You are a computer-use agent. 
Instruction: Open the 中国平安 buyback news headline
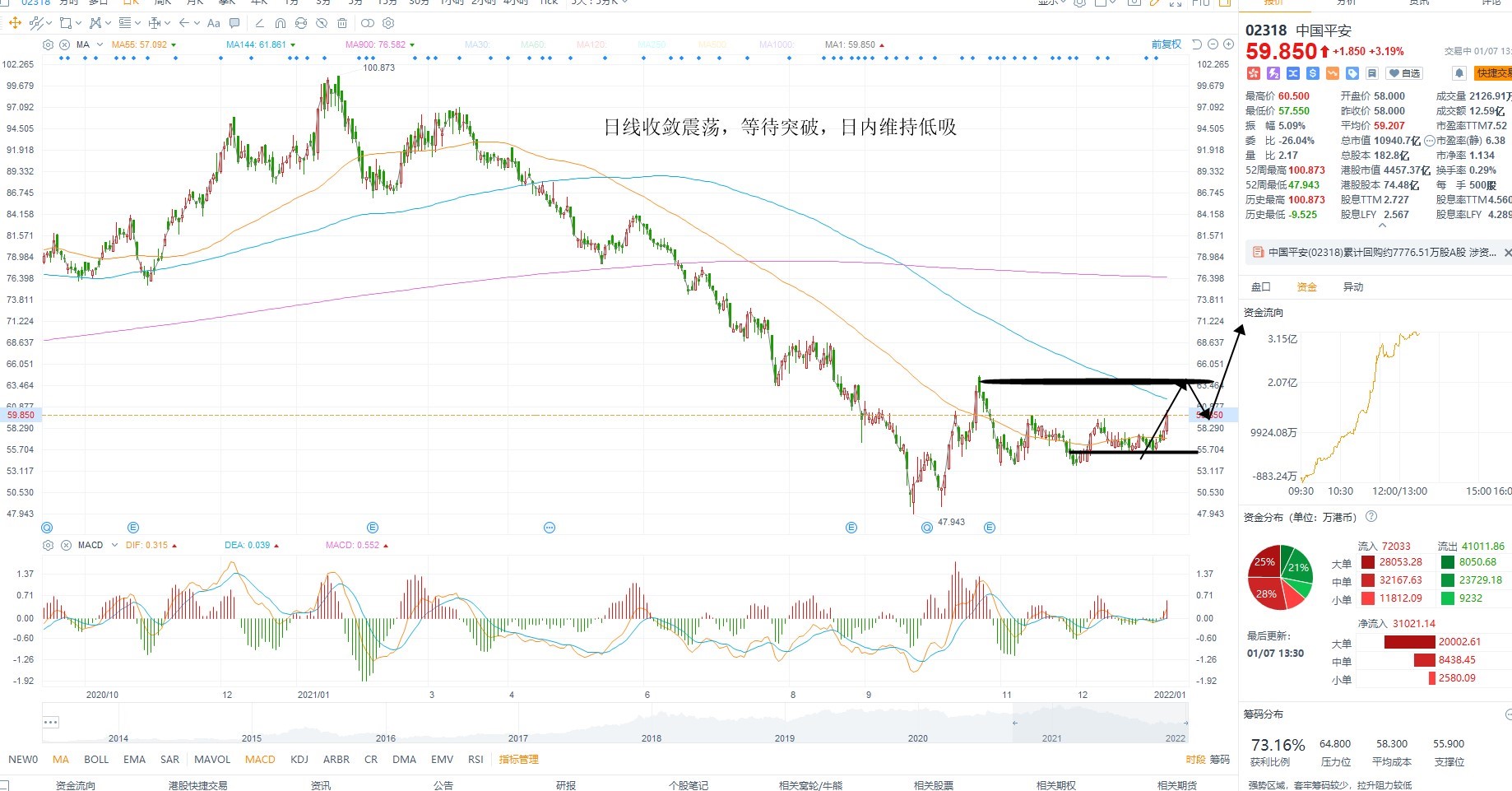point(1381,253)
